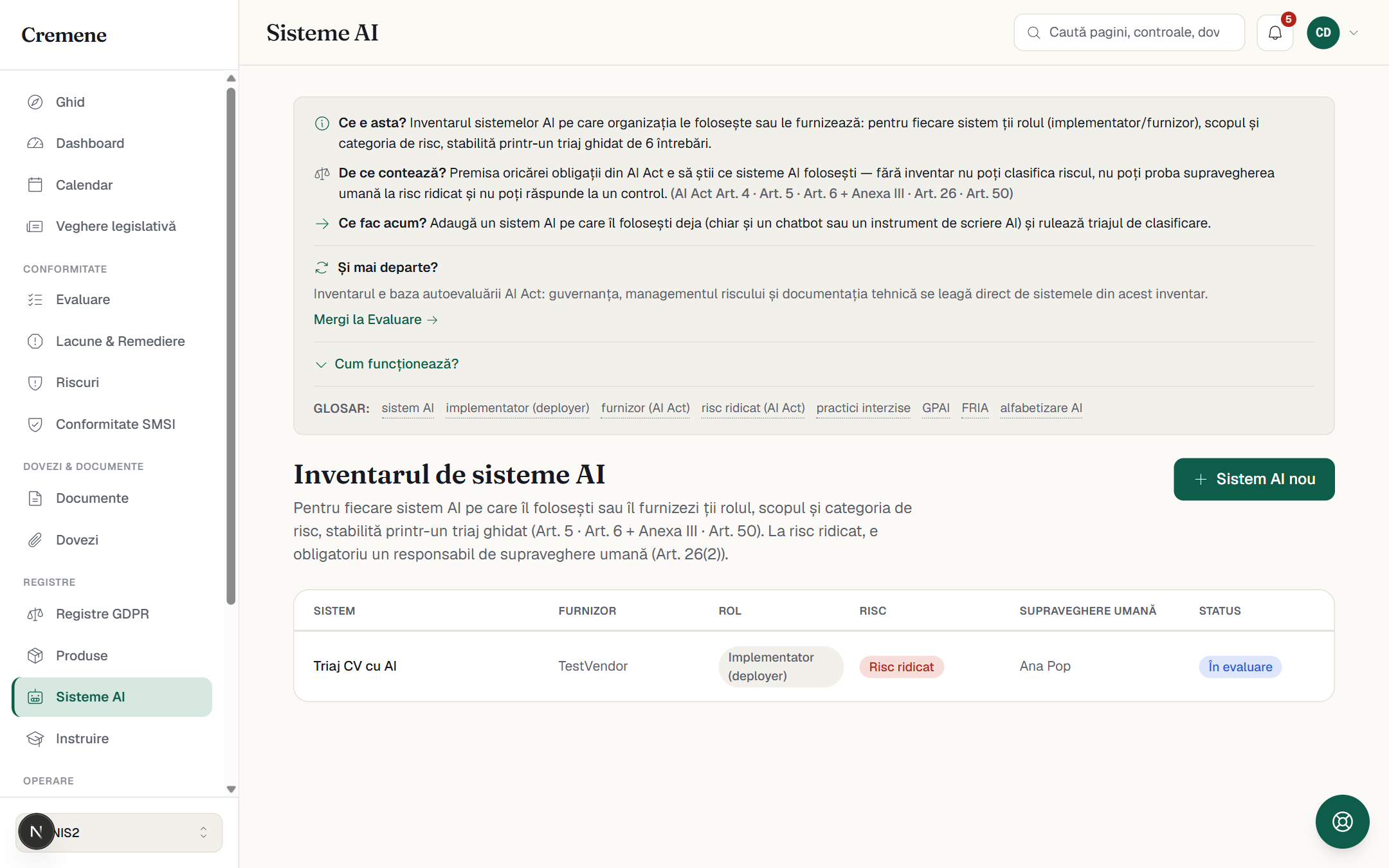Click the Dashboard gauge icon

(x=35, y=143)
